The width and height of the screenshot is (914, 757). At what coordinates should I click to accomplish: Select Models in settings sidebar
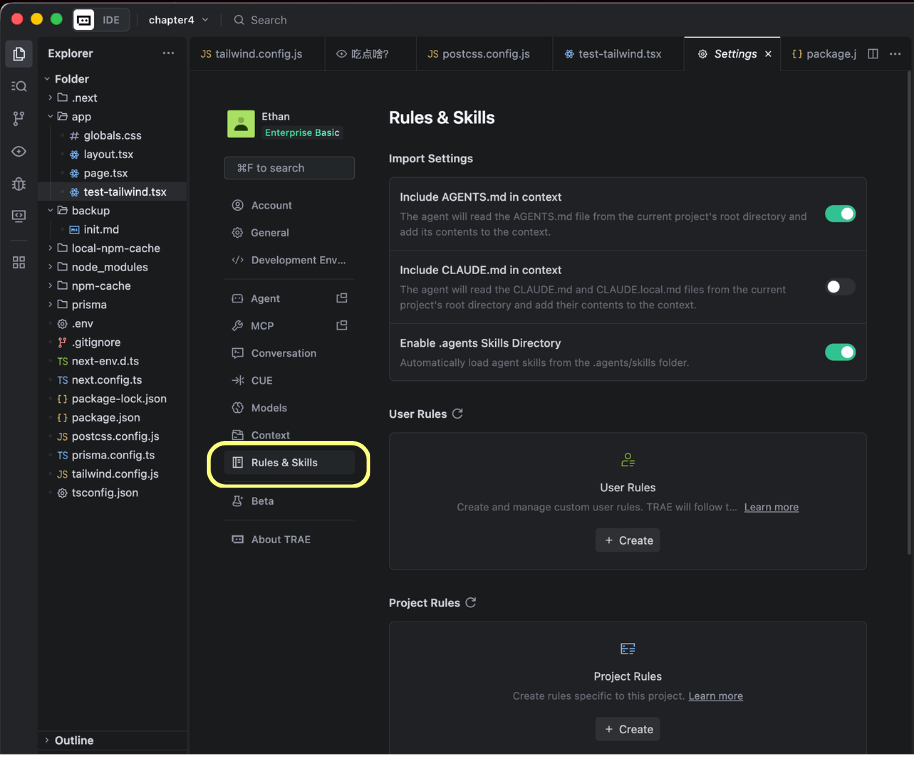click(x=269, y=408)
